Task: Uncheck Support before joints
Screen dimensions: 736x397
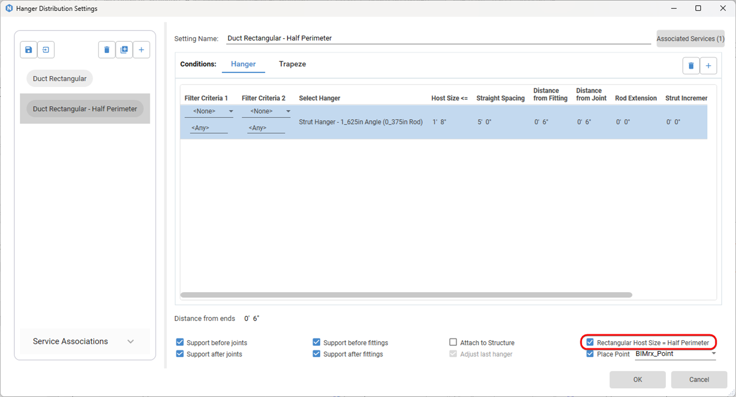Action: click(x=180, y=342)
